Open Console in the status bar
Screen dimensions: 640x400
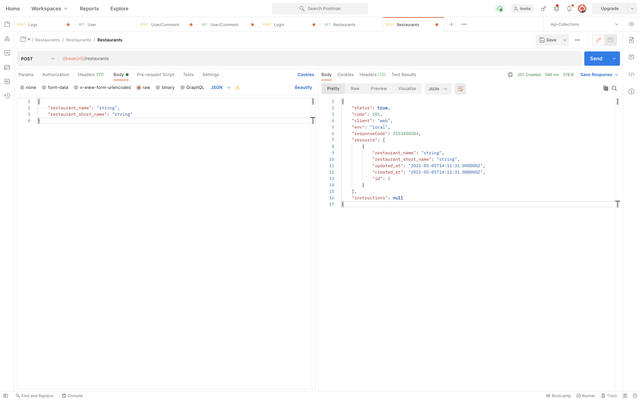(72, 396)
